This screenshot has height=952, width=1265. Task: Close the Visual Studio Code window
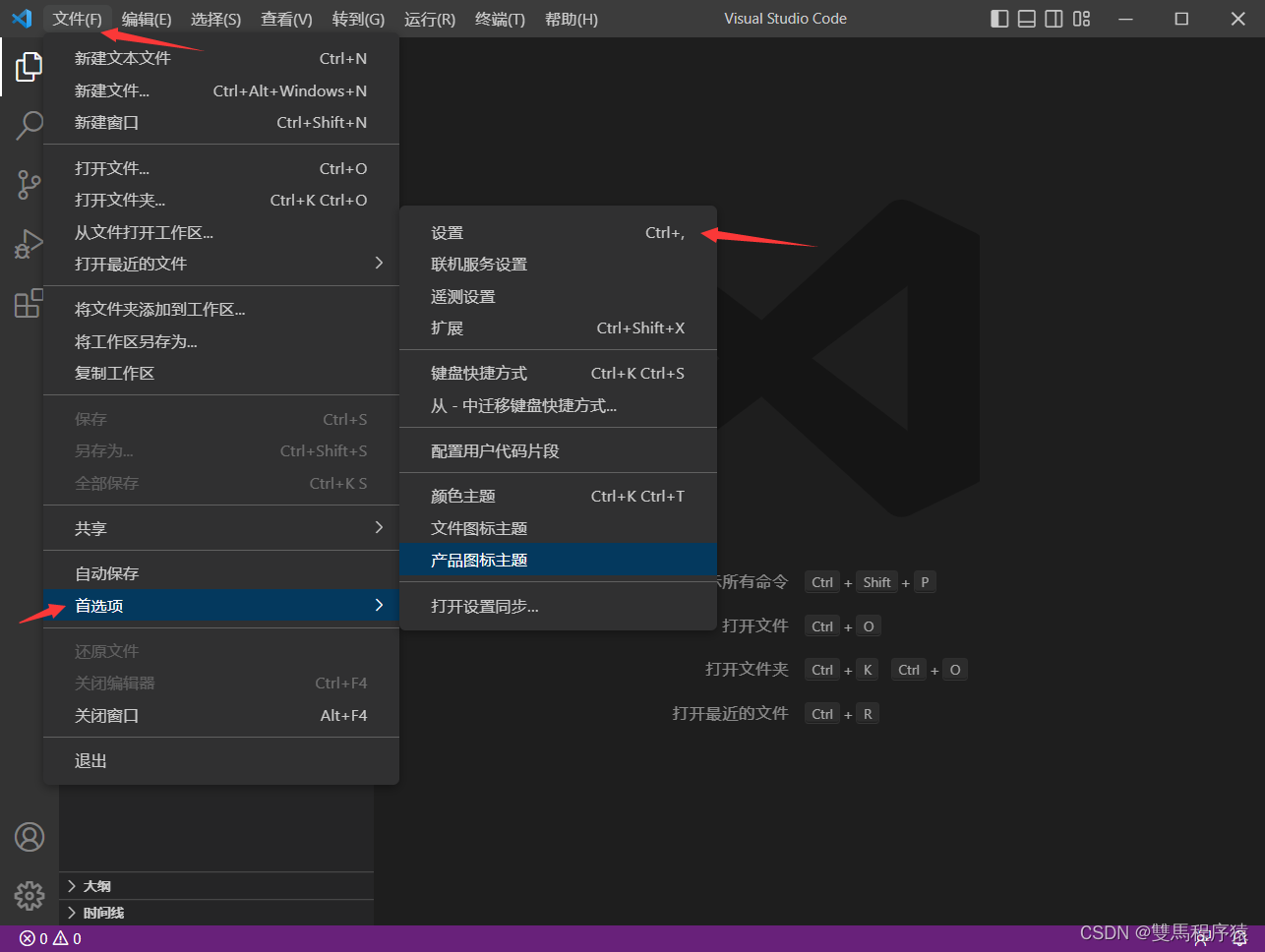coord(1238,19)
